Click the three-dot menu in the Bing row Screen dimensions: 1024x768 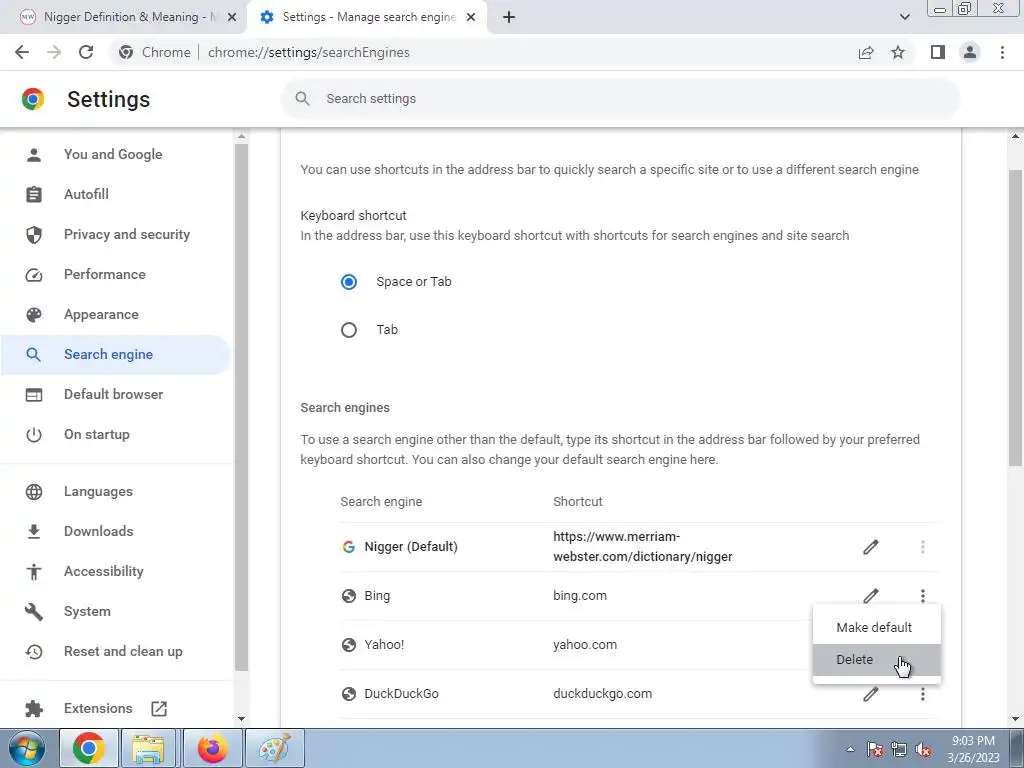tap(923, 596)
